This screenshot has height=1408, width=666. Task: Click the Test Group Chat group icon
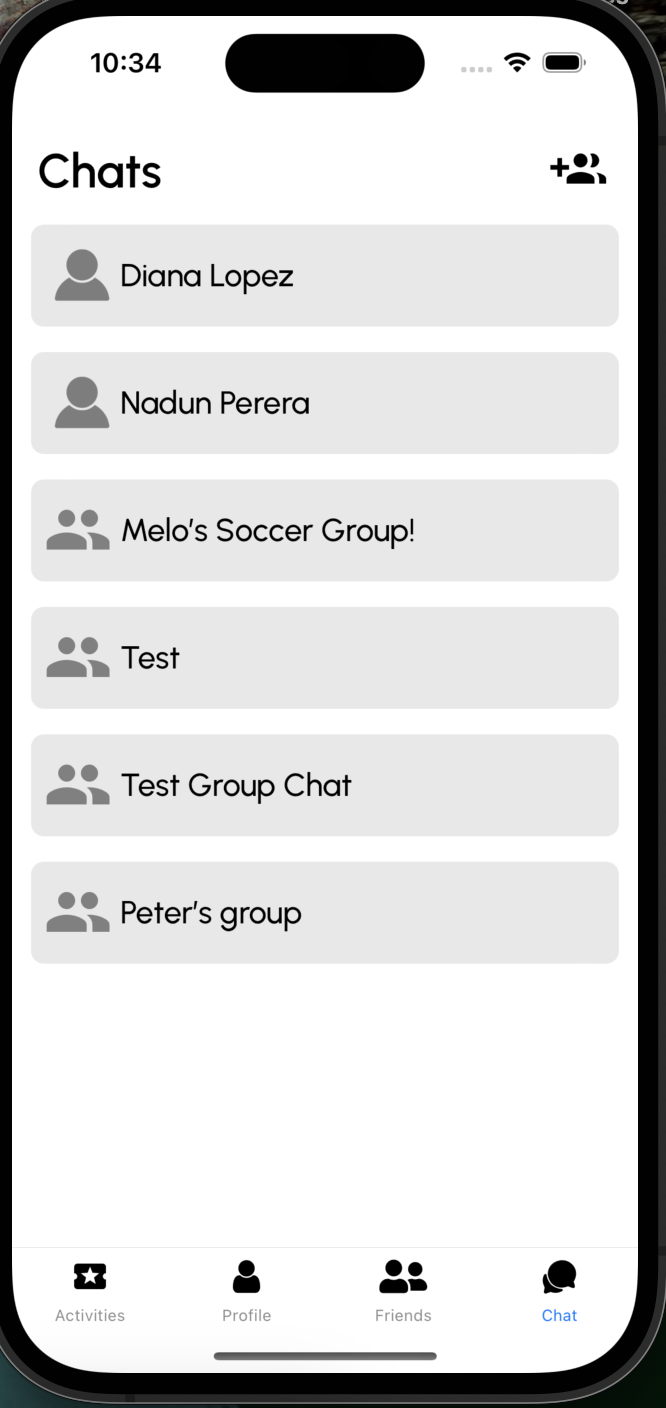pos(78,785)
